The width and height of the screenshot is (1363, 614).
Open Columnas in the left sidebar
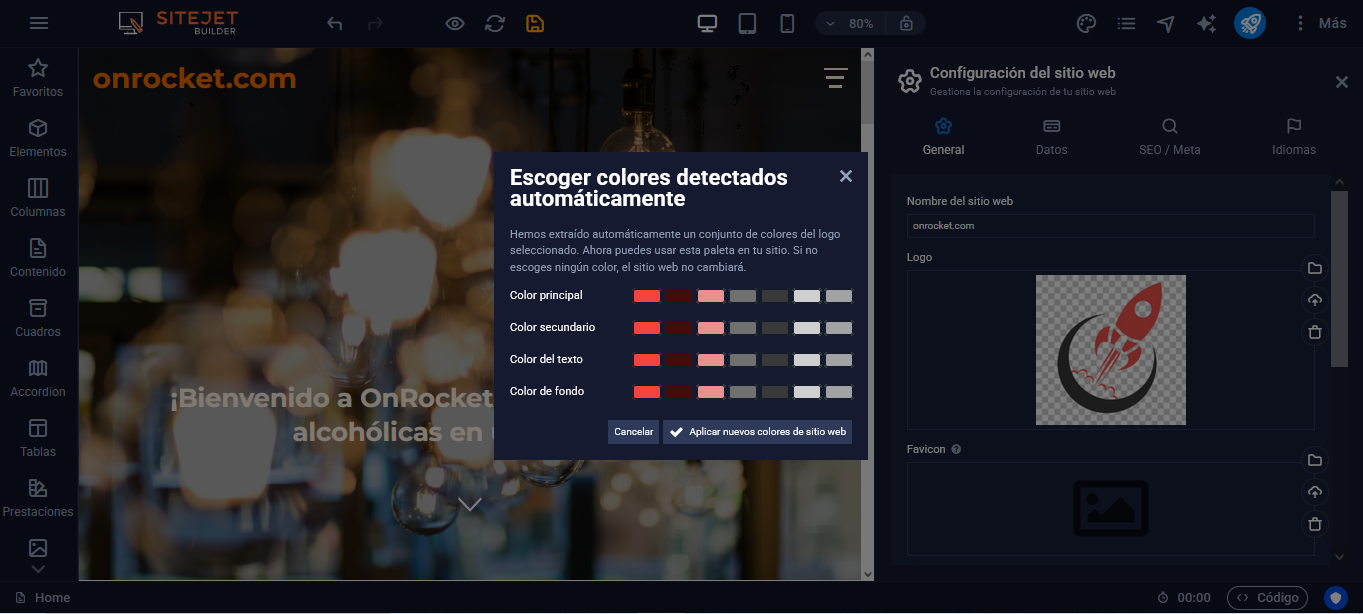[38, 198]
